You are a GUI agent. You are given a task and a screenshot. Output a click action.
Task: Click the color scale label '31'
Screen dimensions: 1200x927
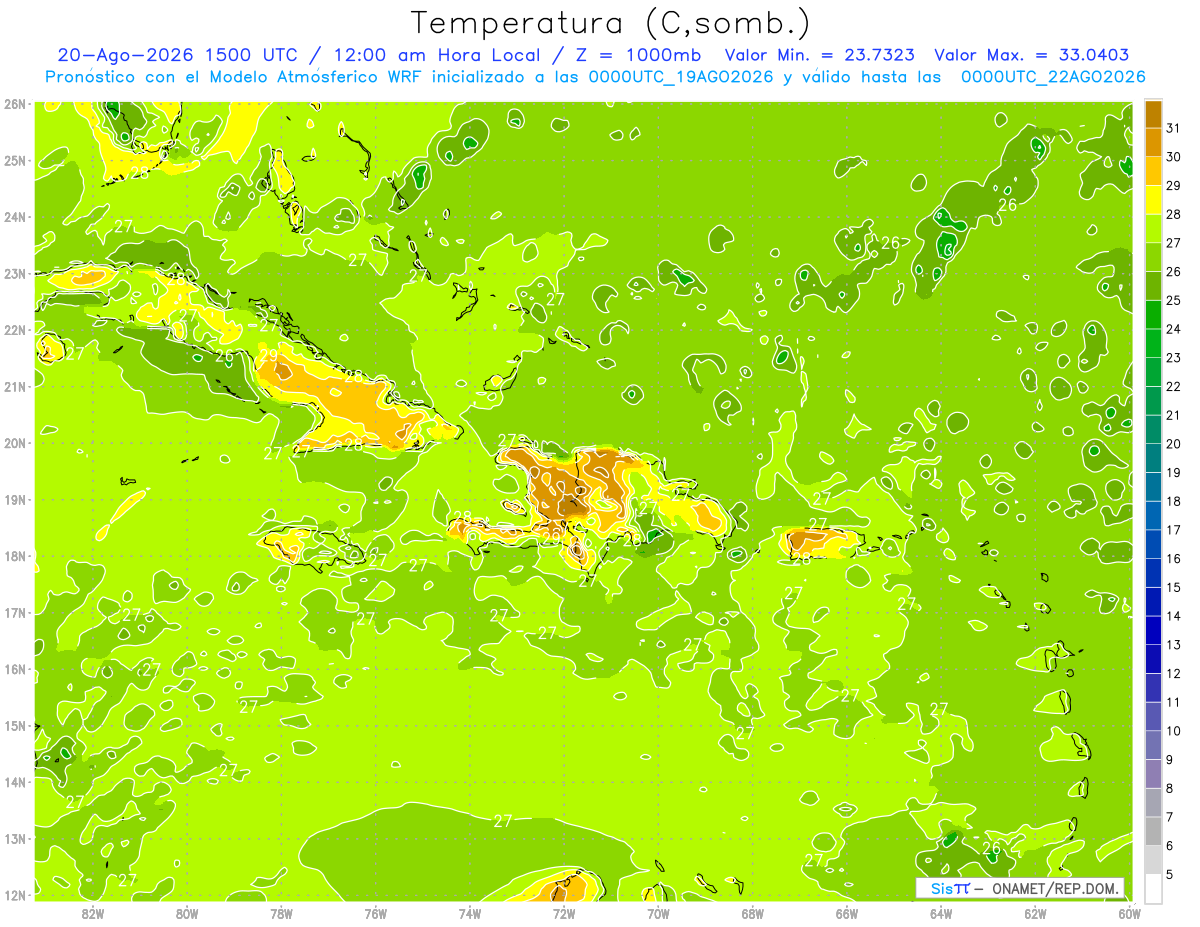tap(1174, 128)
